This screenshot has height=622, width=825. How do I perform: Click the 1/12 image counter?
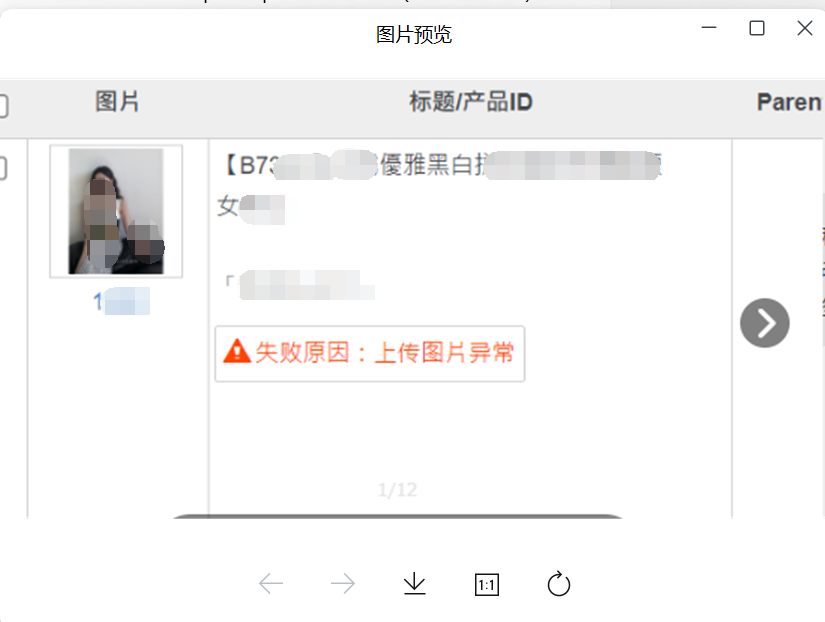397,490
